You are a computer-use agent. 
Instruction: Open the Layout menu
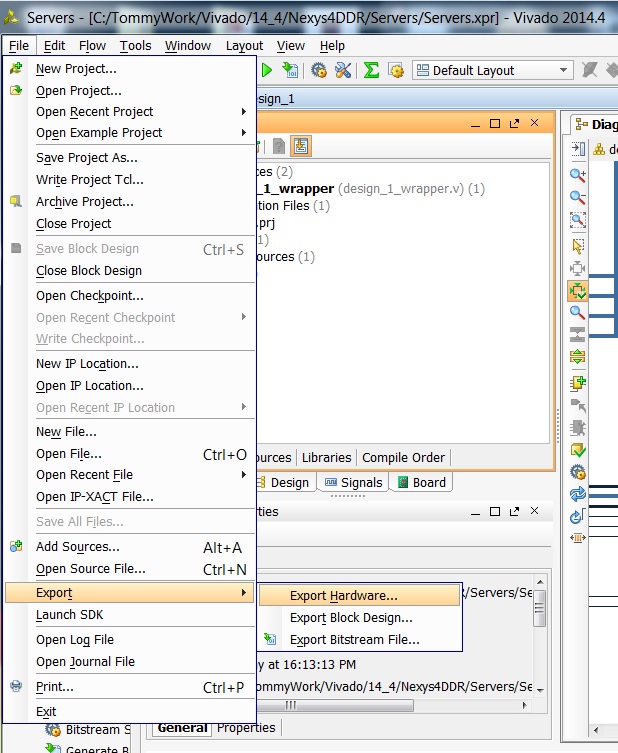[x=244, y=46]
